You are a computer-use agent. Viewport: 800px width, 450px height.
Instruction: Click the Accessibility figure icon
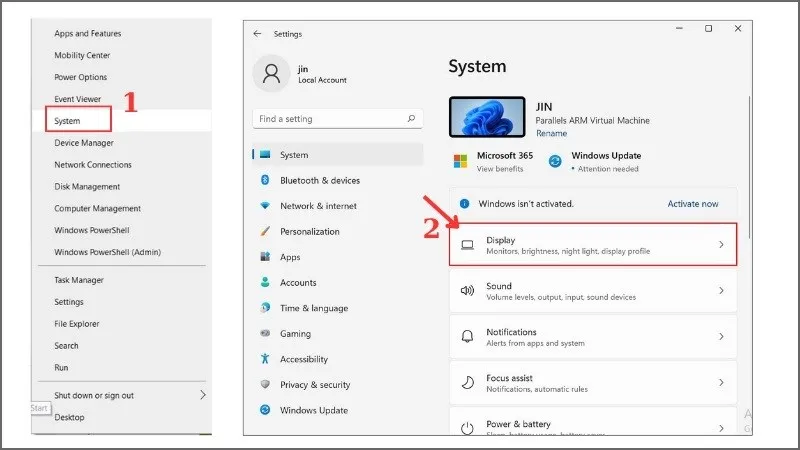tap(265, 359)
